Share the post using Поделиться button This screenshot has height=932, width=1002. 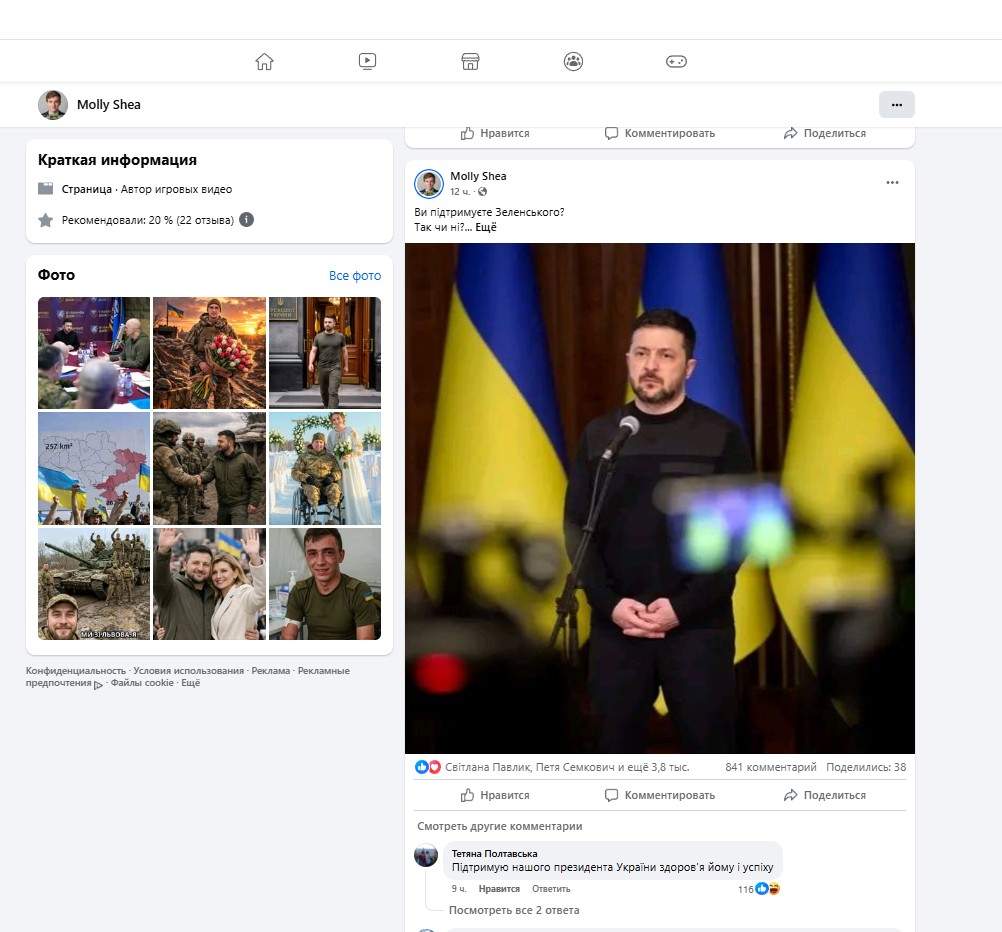tap(825, 795)
